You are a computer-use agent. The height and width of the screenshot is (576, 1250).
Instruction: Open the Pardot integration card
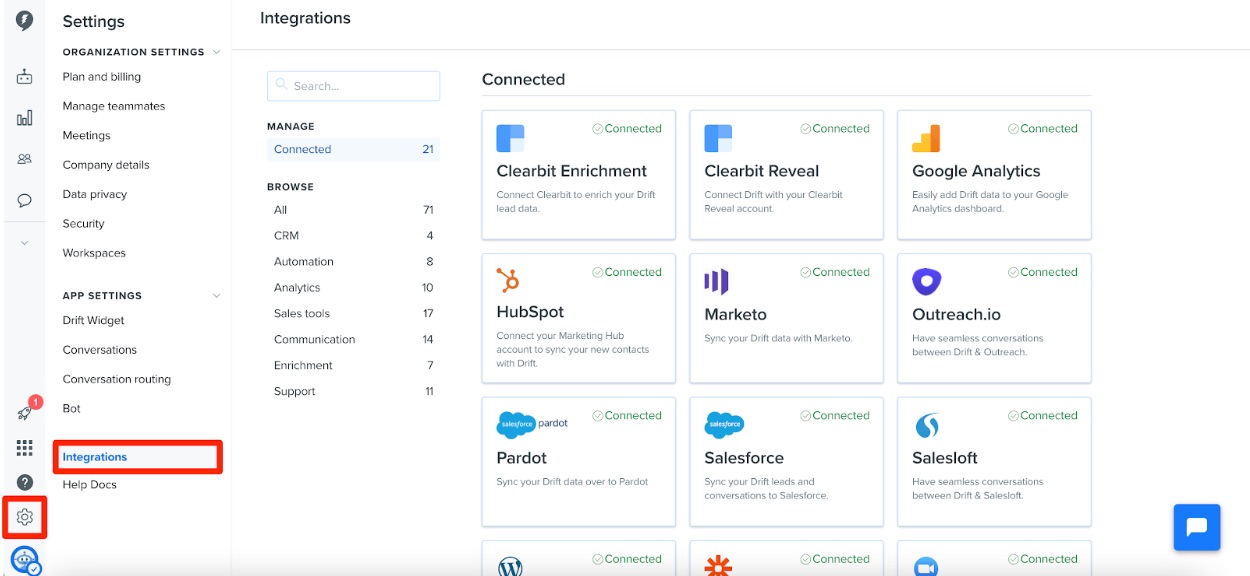tap(578, 462)
